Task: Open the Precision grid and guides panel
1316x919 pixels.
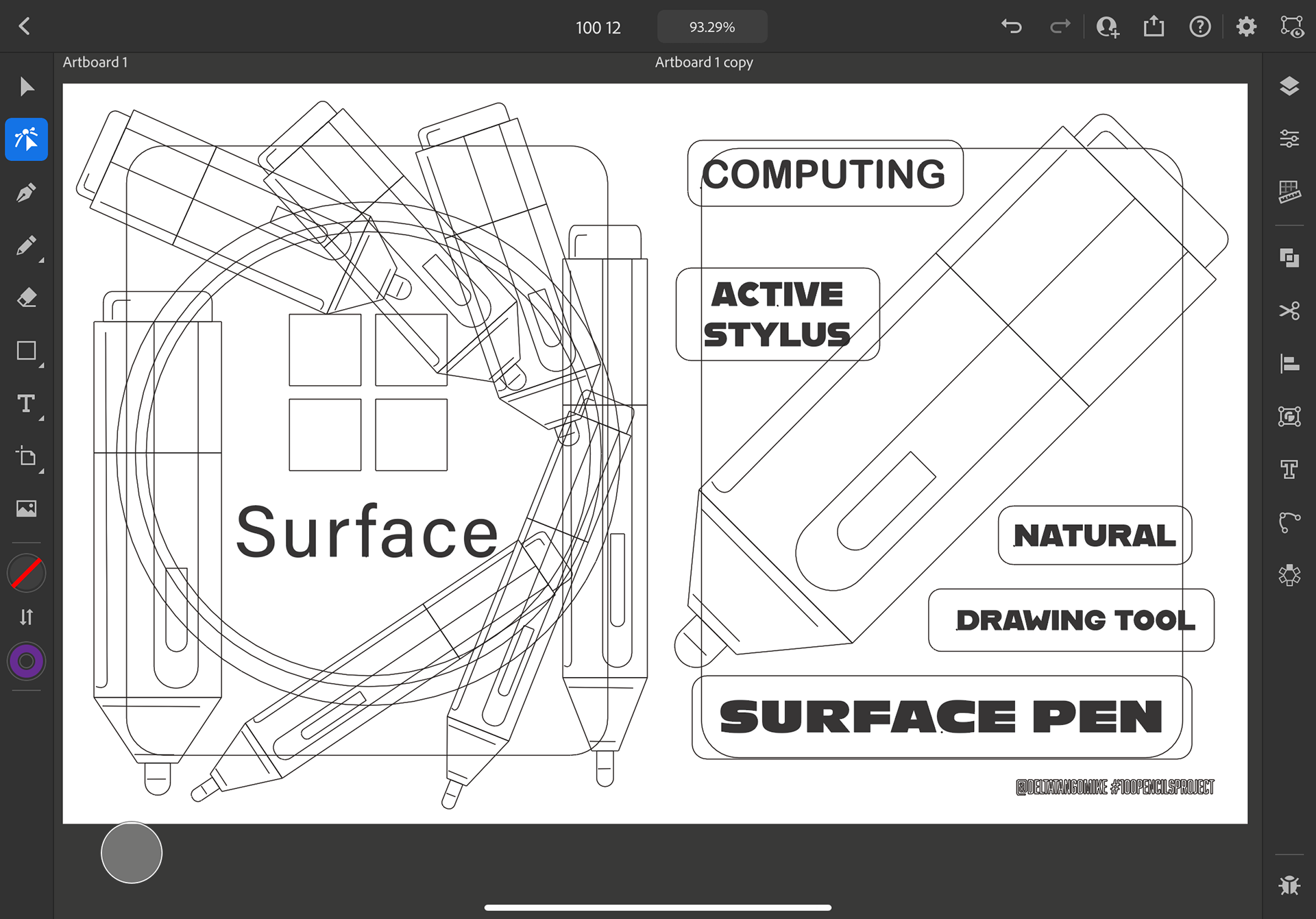Action: tap(1289, 192)
